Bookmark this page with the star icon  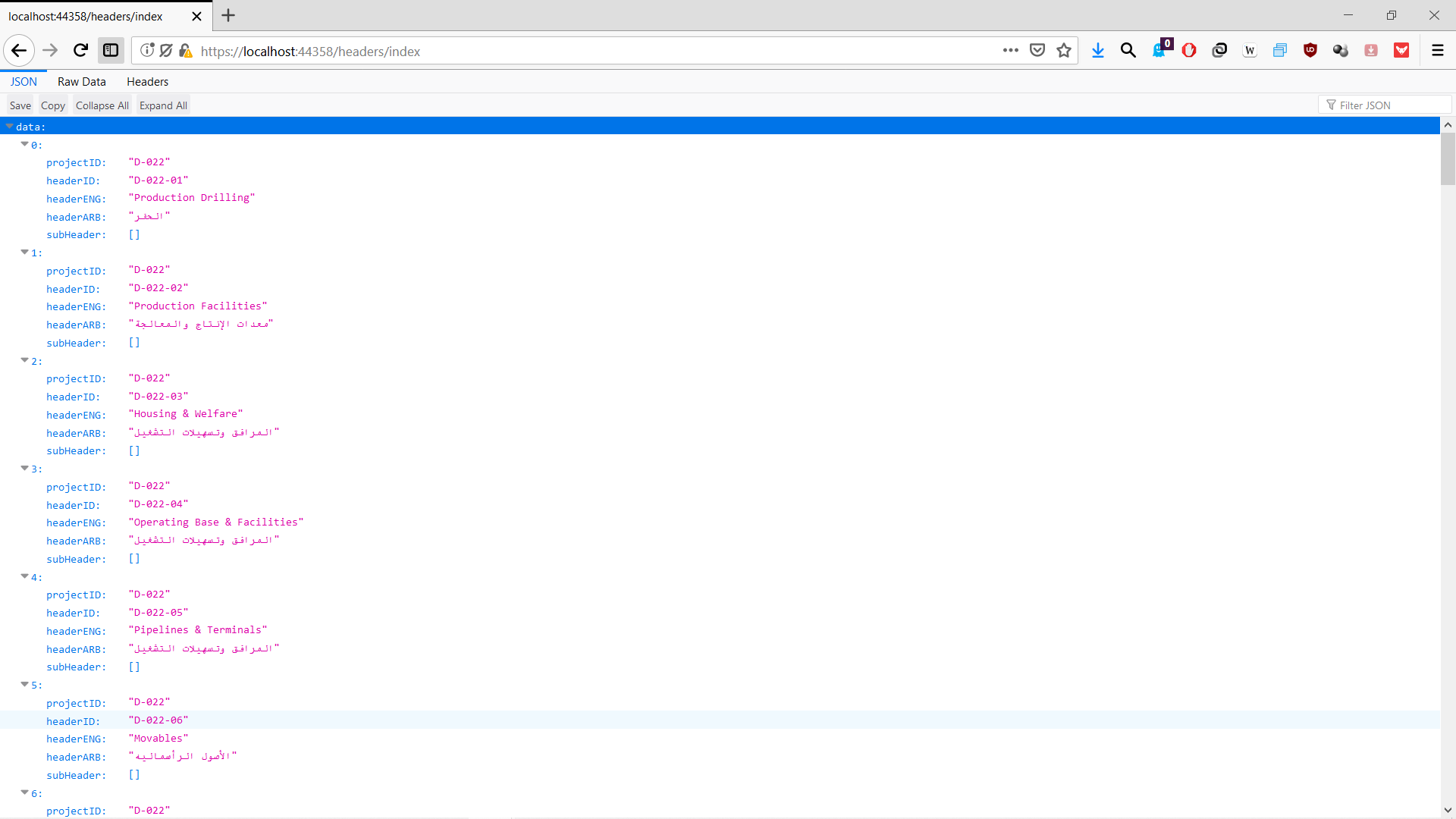[1064, 51]
